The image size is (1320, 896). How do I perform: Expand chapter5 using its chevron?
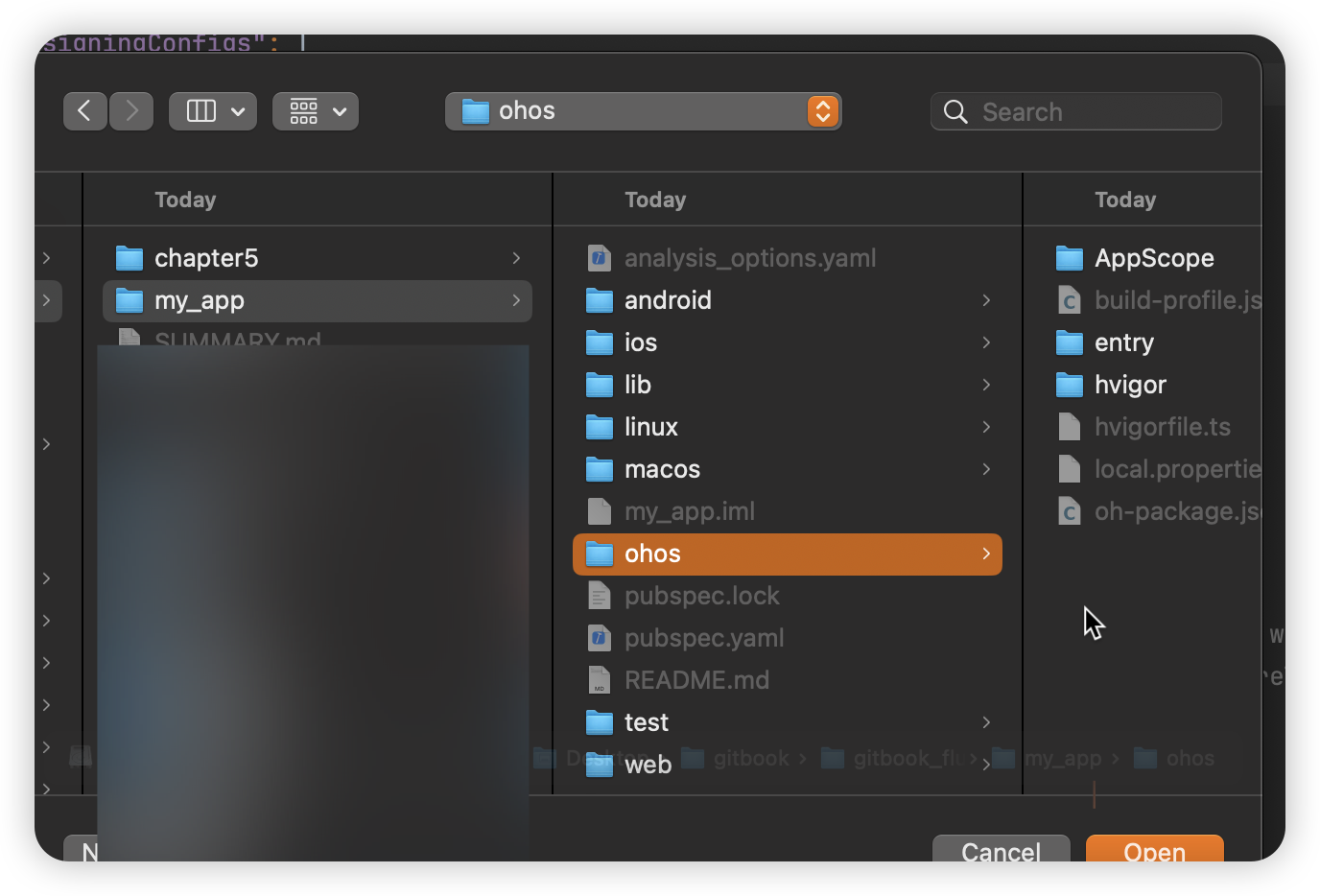[x=516, y=258]
